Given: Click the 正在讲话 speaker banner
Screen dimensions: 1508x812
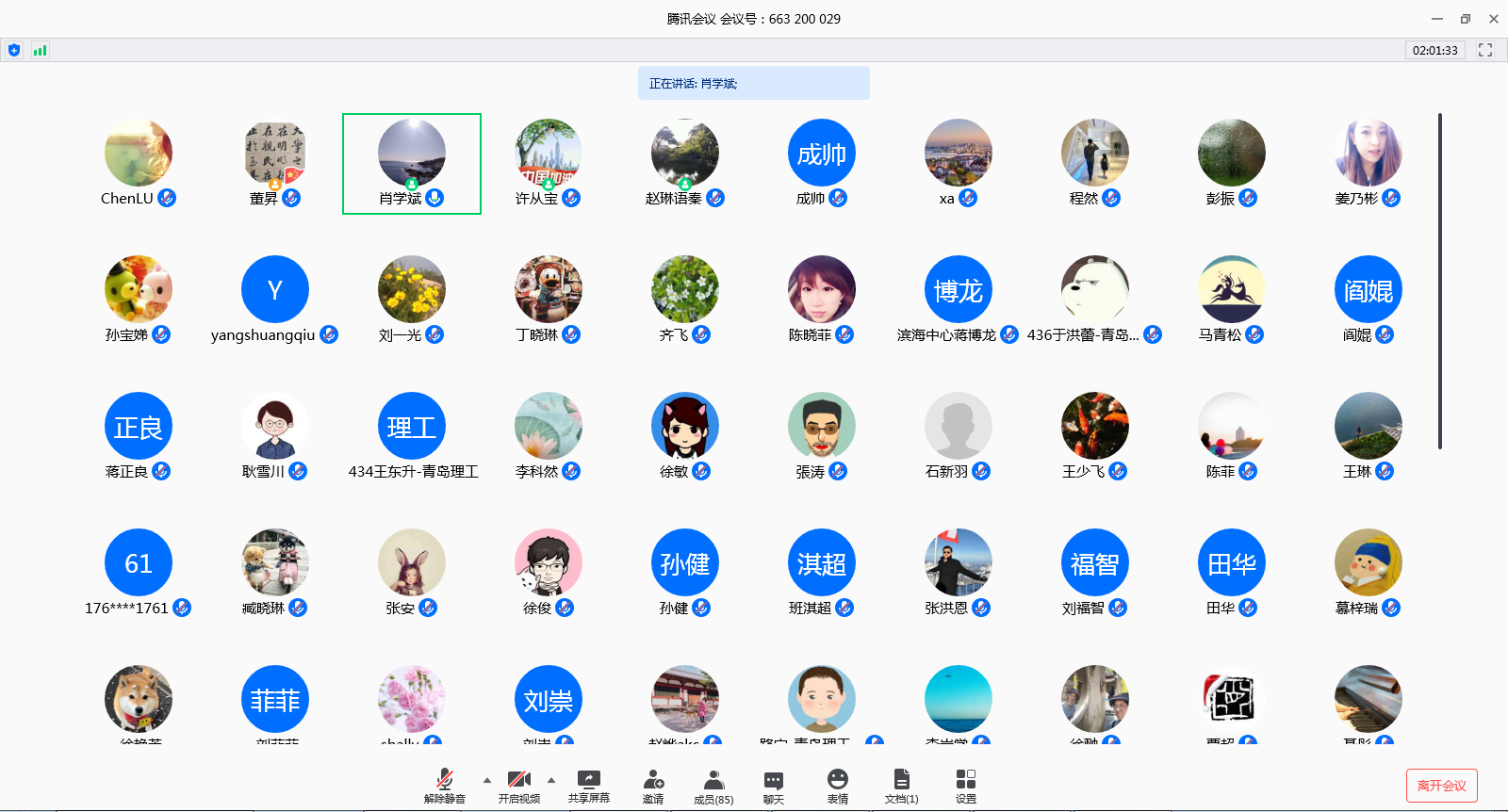Looking at the screenshot, I should (753, 83).
